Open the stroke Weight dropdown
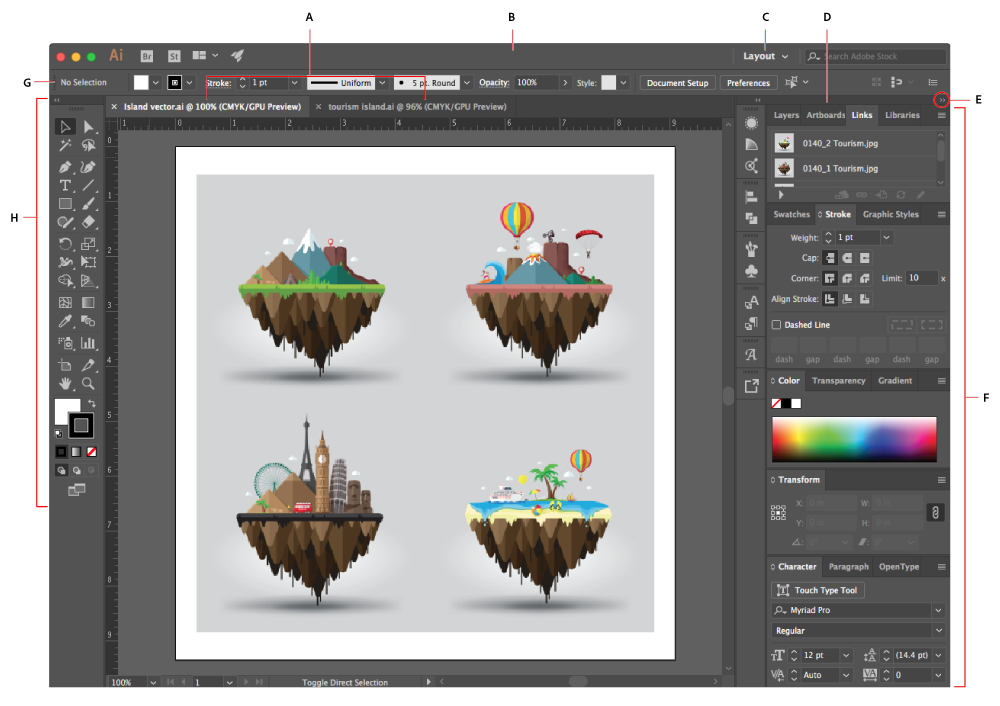Viewport: 1000px width, 706px height. 885,235
